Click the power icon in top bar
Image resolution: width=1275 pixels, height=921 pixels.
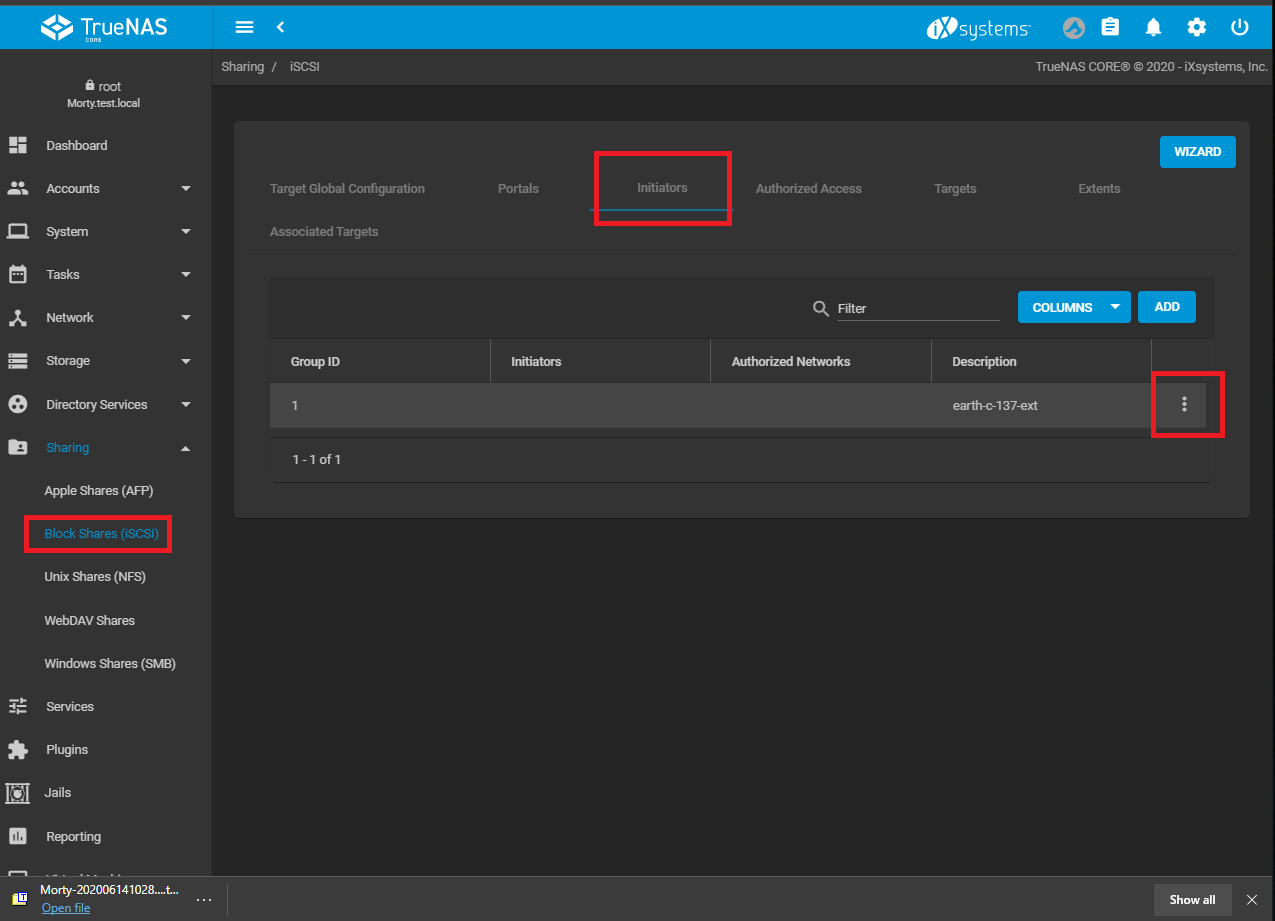point(1240,27)
